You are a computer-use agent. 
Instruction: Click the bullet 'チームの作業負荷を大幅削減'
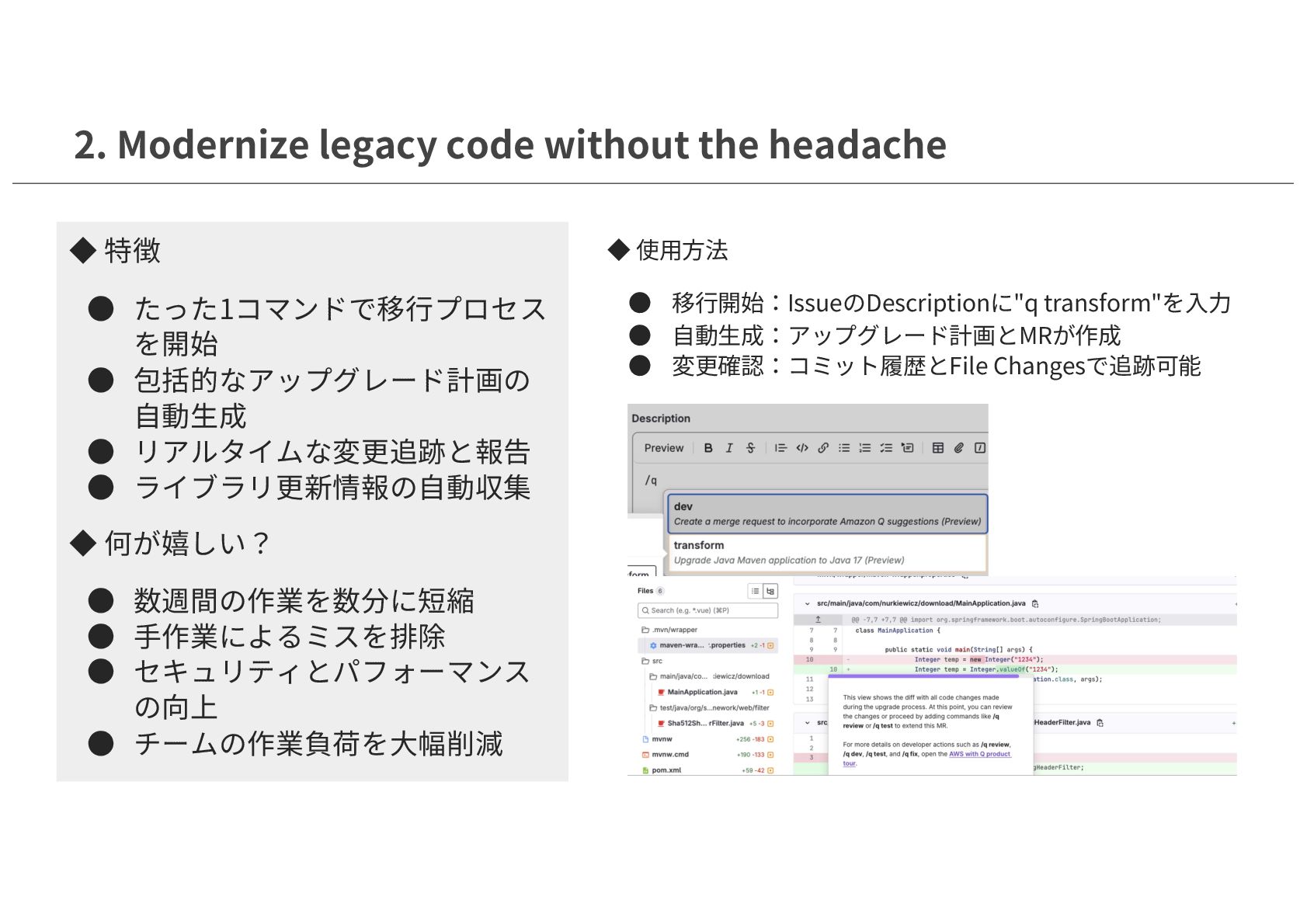(x=318, y=744)
